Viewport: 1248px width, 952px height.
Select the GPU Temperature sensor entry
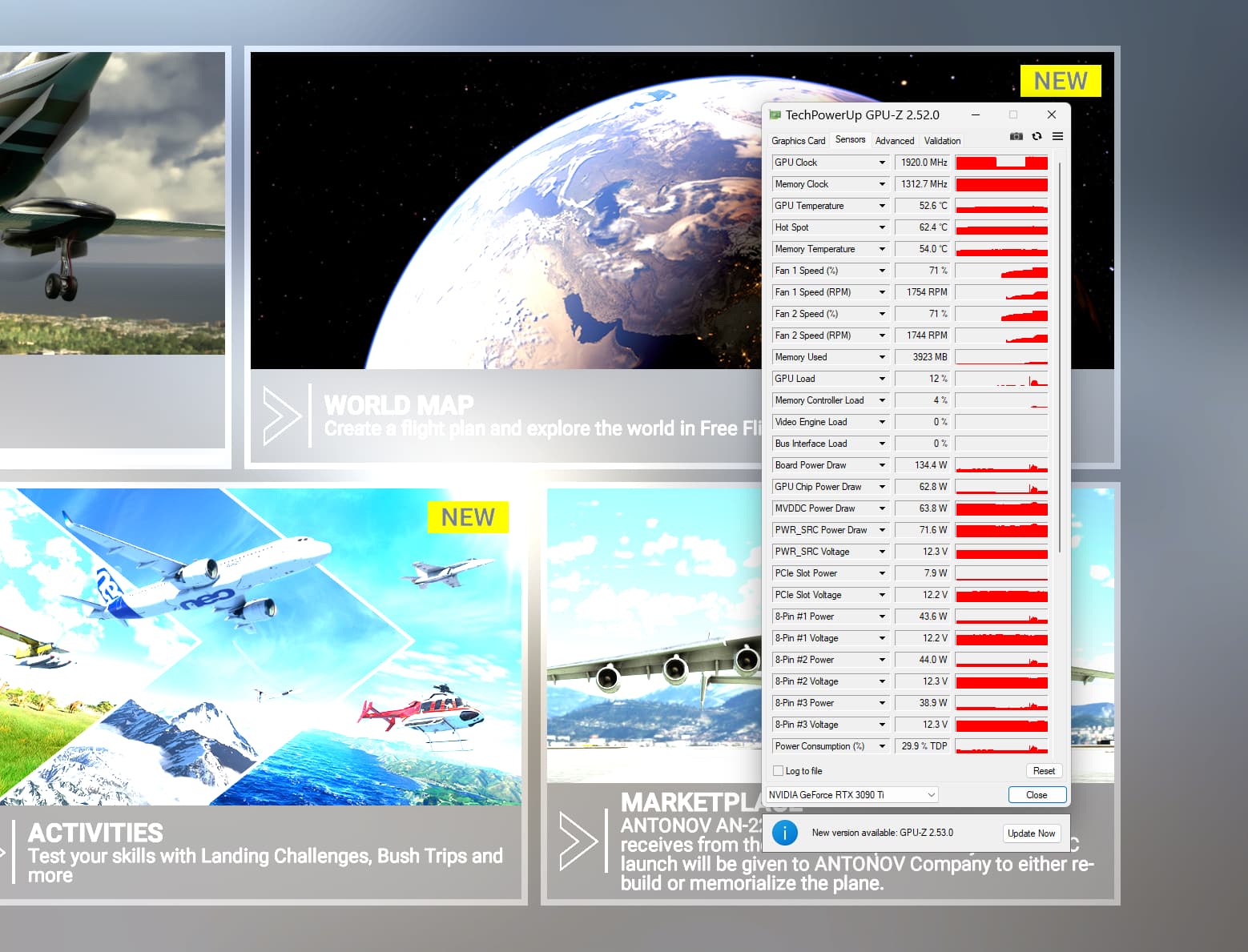817,206
